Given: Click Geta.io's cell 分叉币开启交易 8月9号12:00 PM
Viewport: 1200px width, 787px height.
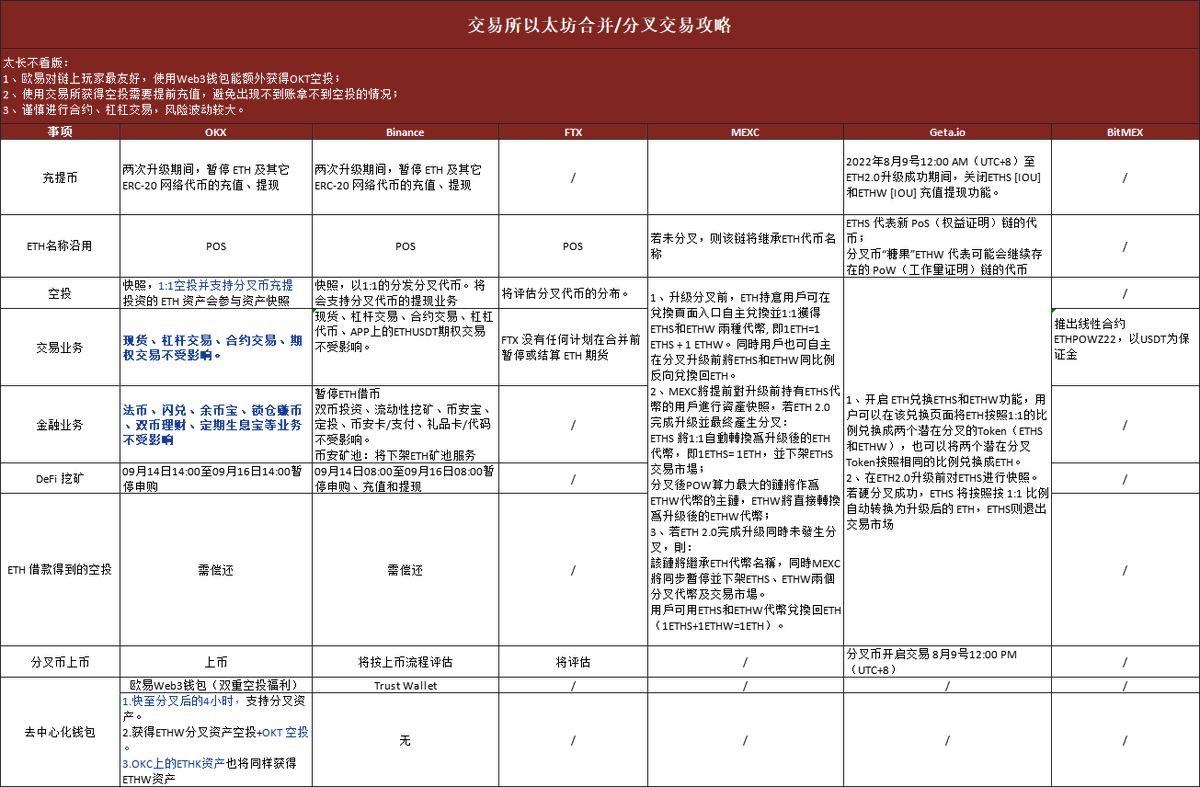Looking at the screenshot, I should 947,662.
